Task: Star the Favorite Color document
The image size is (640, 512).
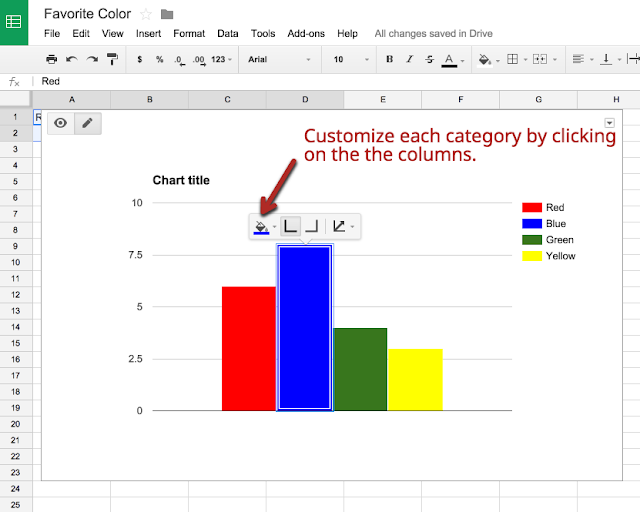Action: (146, 15)
